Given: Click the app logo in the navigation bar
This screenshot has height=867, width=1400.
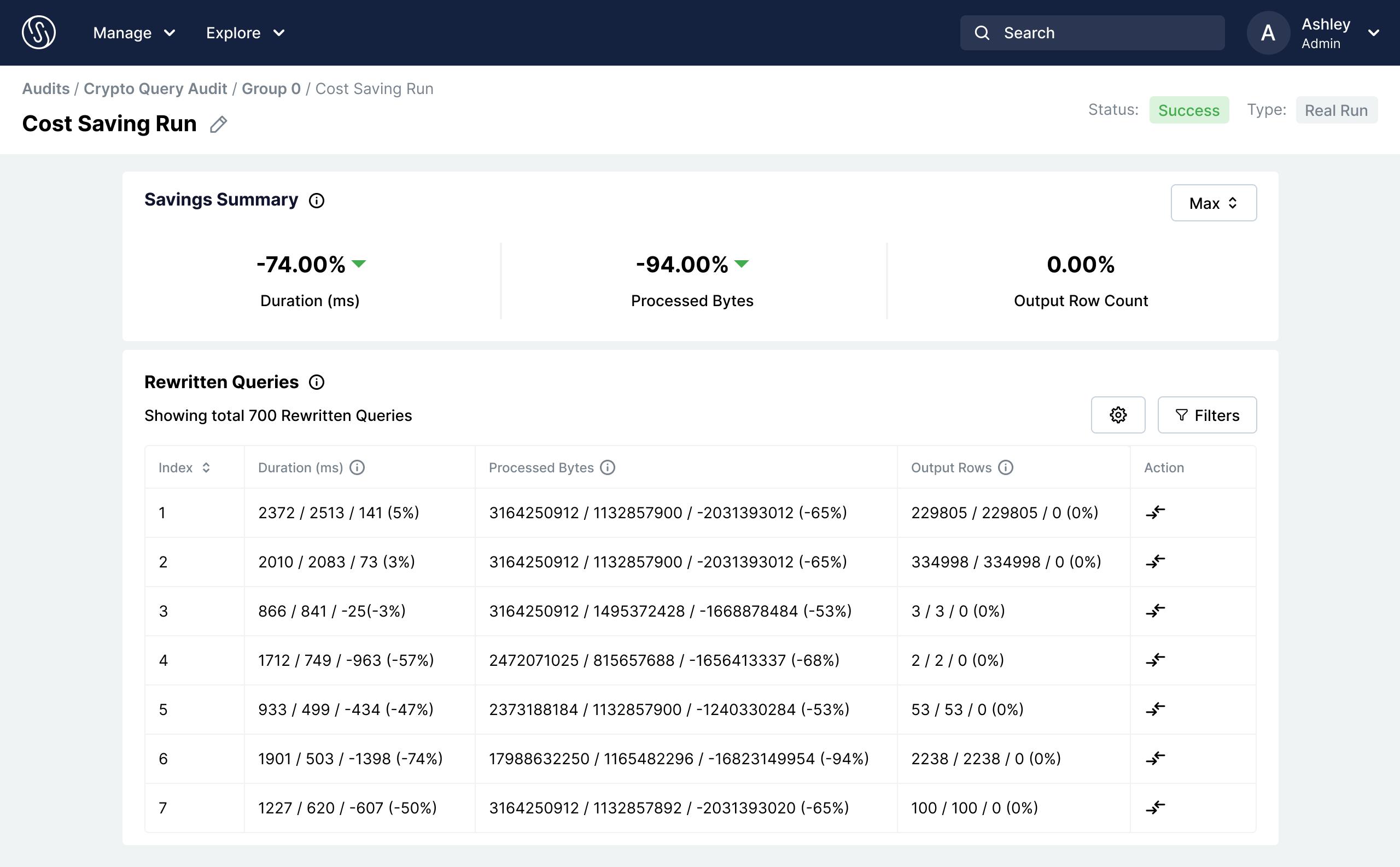Looking at the screenshot, I should click(x=38, y=33).
